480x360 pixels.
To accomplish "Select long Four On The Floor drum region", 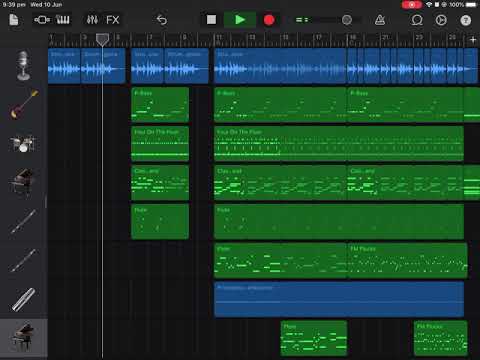I will point(339,144).
